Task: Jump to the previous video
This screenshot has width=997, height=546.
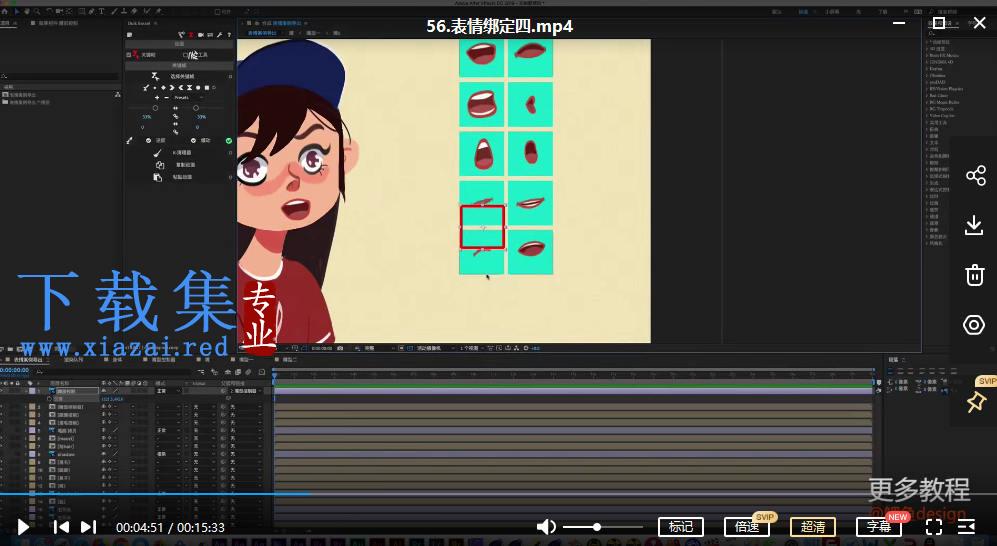Action: [x=61, y=527]
